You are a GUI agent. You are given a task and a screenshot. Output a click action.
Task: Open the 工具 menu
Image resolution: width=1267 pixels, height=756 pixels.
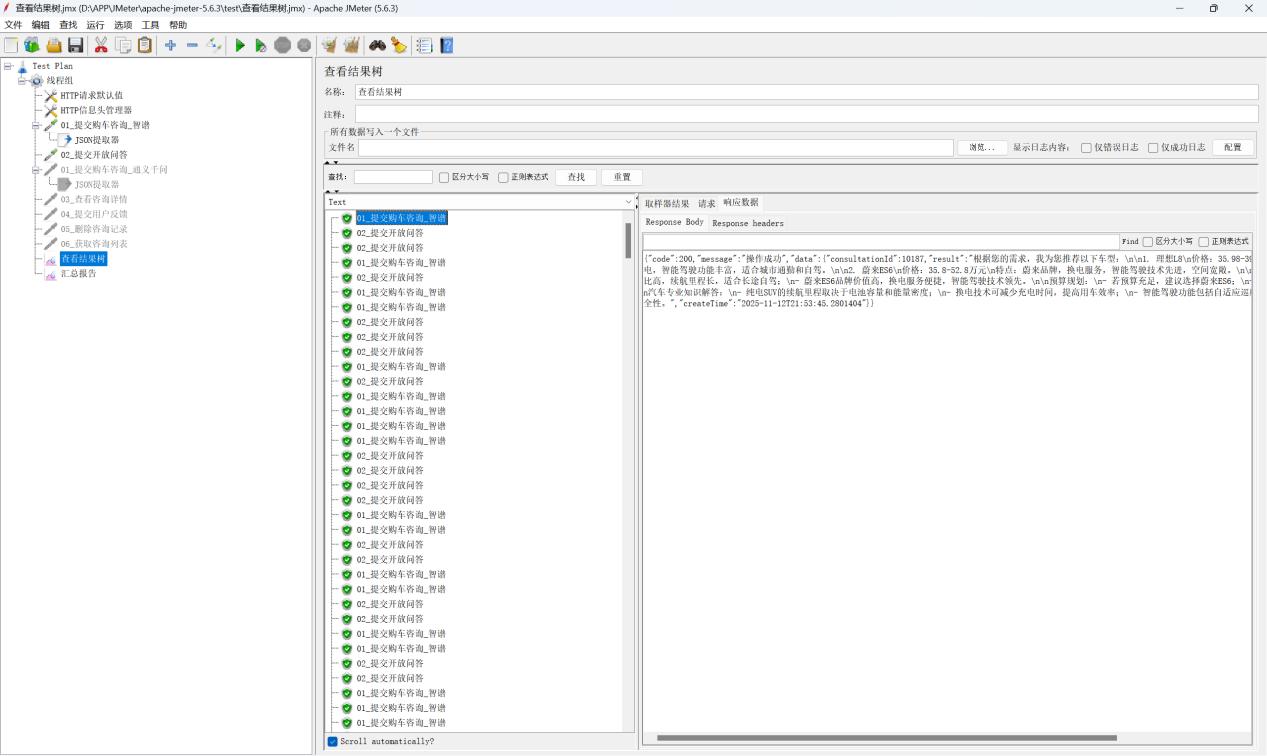(x=150, y=25)
